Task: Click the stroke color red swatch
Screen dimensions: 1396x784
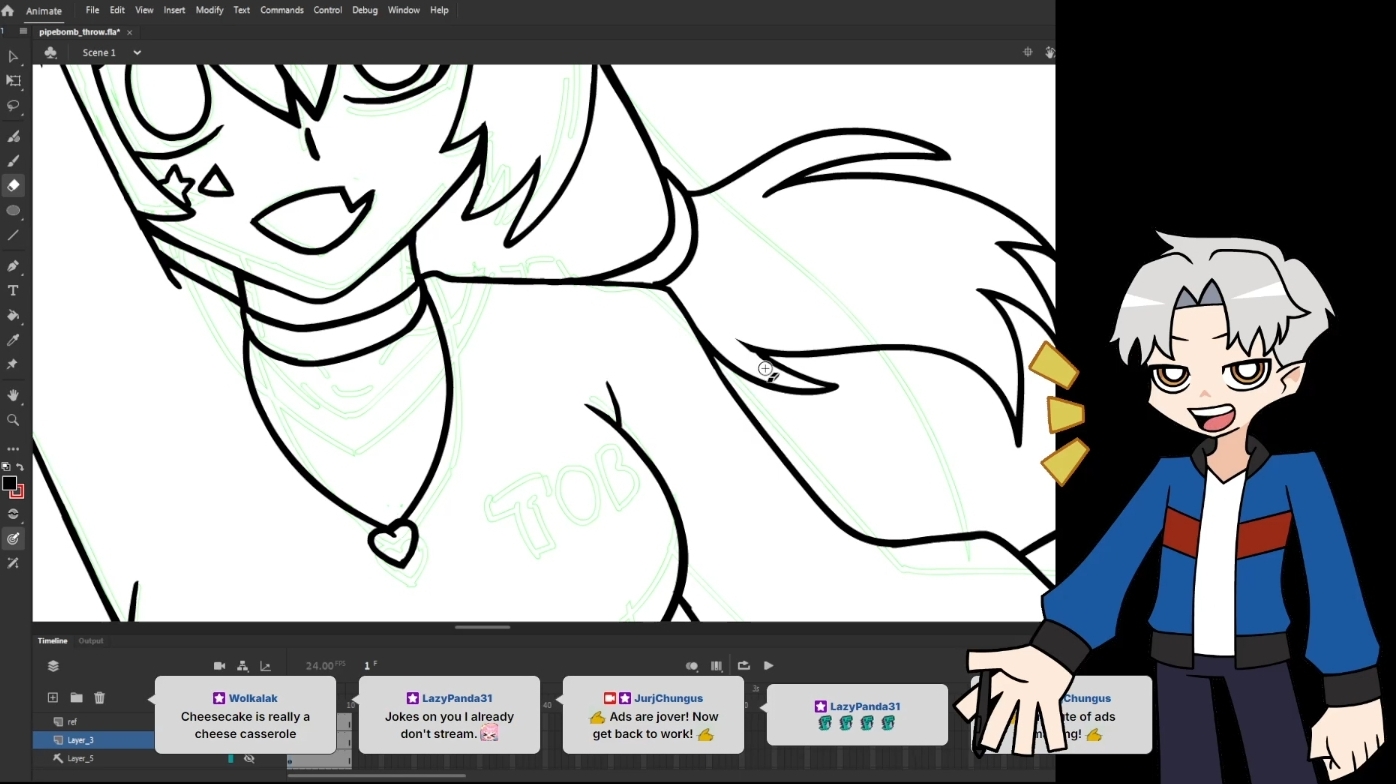Action: point(18,491)
